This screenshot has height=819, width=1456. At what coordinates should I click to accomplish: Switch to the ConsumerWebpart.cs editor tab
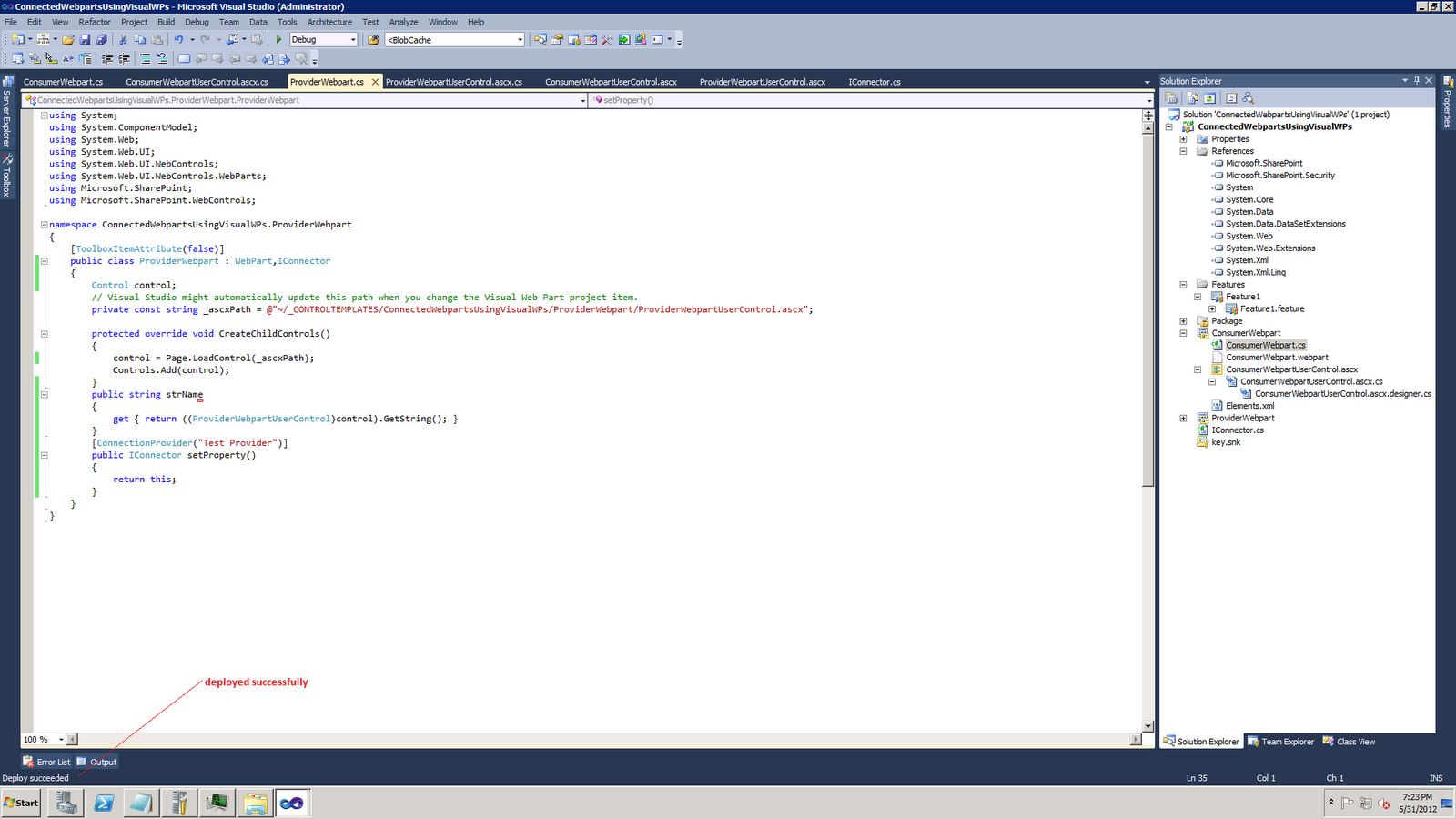point(64,82)
